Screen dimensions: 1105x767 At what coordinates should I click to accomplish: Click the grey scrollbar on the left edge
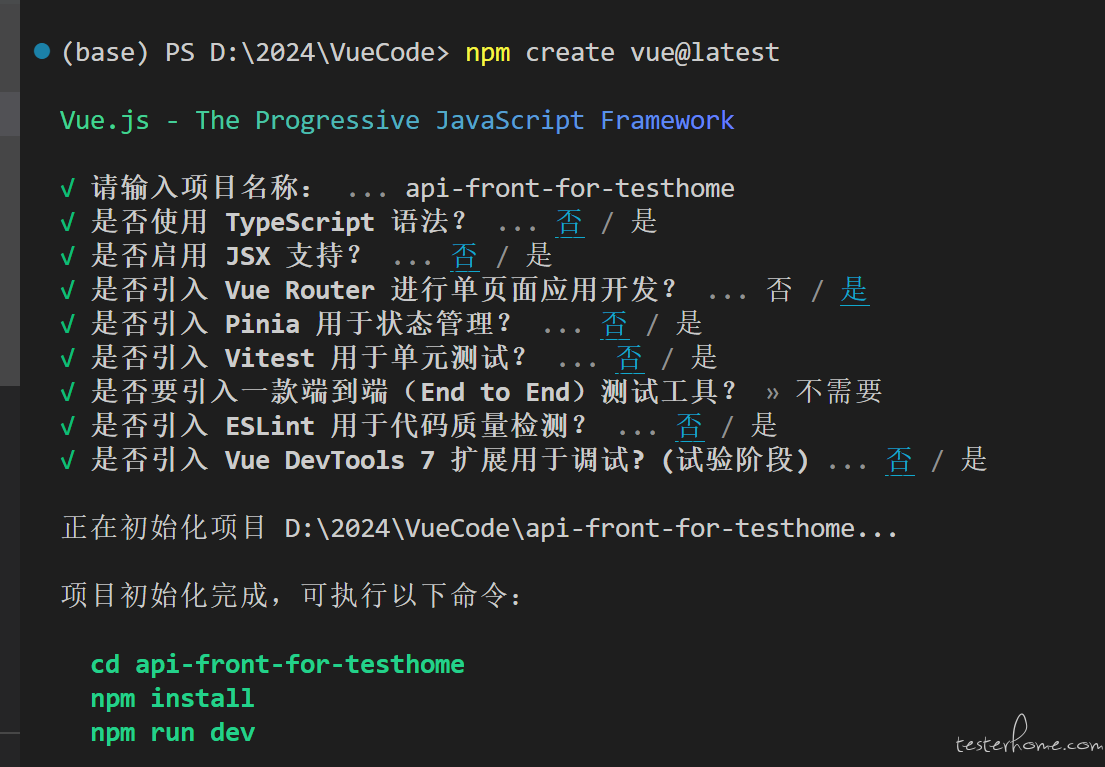pos(10,193)
